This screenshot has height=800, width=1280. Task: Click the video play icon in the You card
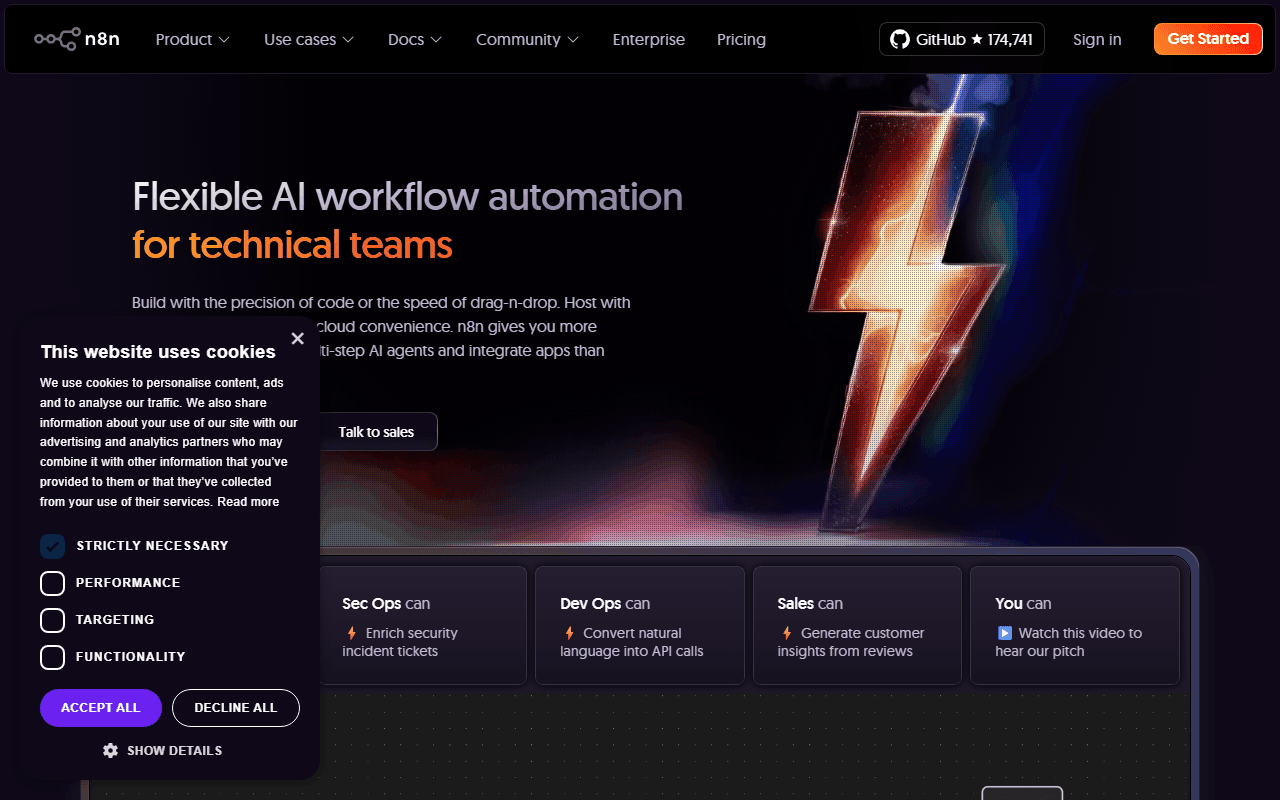(1005, 632)
